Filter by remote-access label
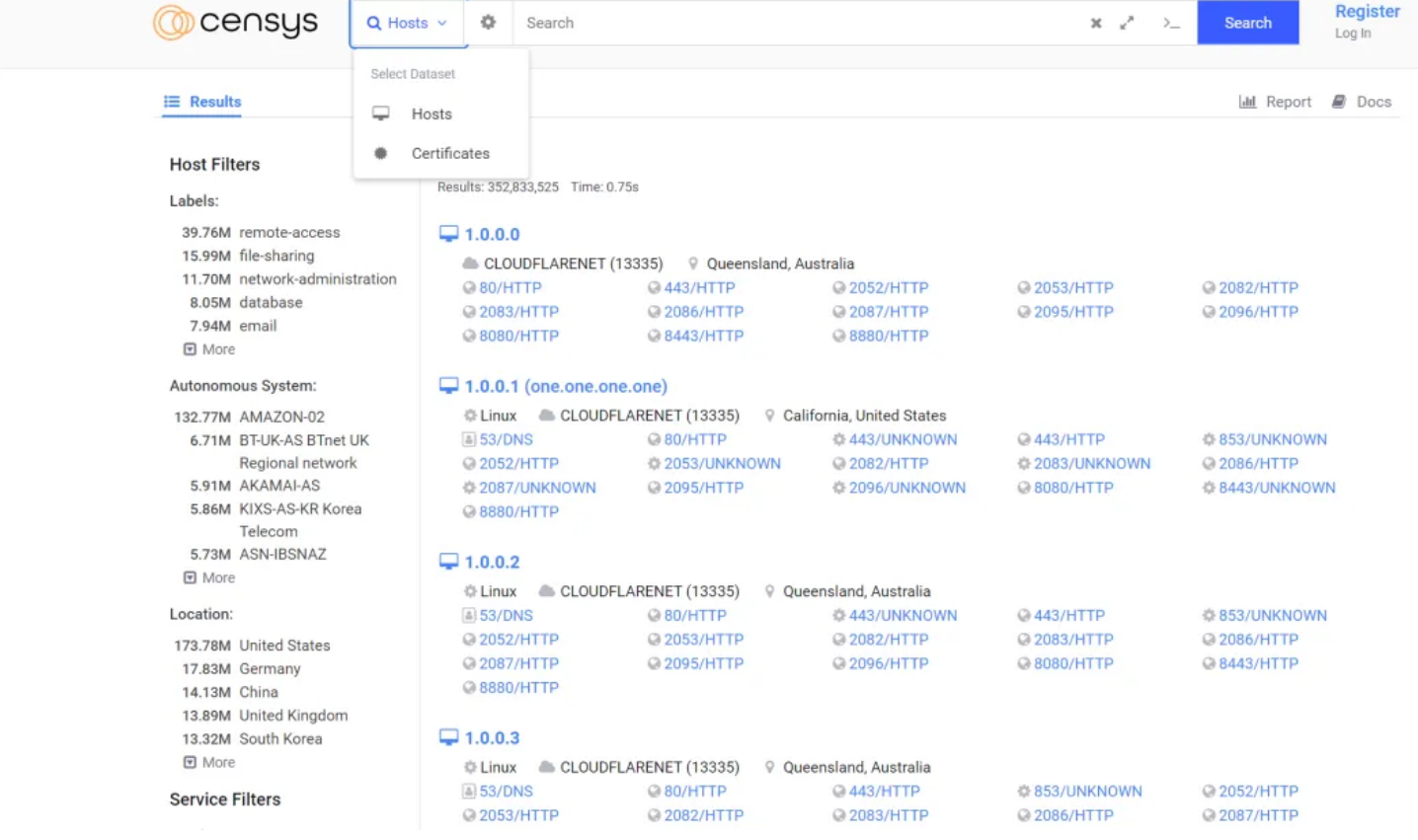Image resolution: width=1418 pixels, height=840 pixels. tap(288, 232)
